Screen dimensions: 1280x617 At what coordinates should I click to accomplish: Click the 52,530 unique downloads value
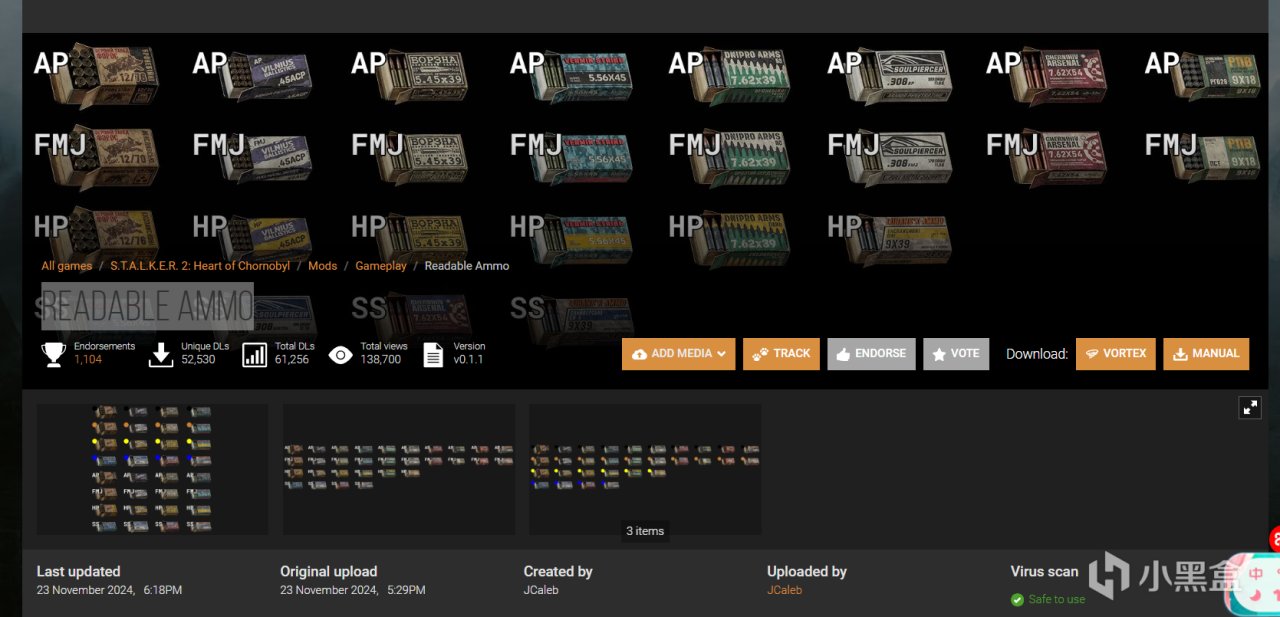(198, 359)
